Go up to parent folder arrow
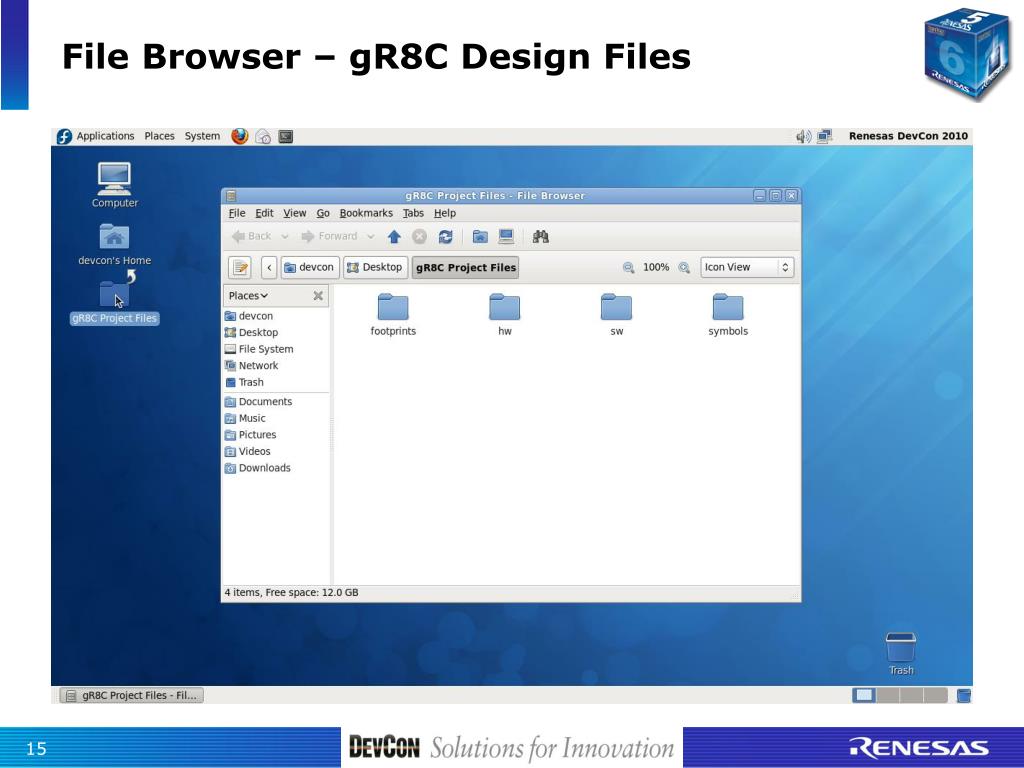 point(394,236)
